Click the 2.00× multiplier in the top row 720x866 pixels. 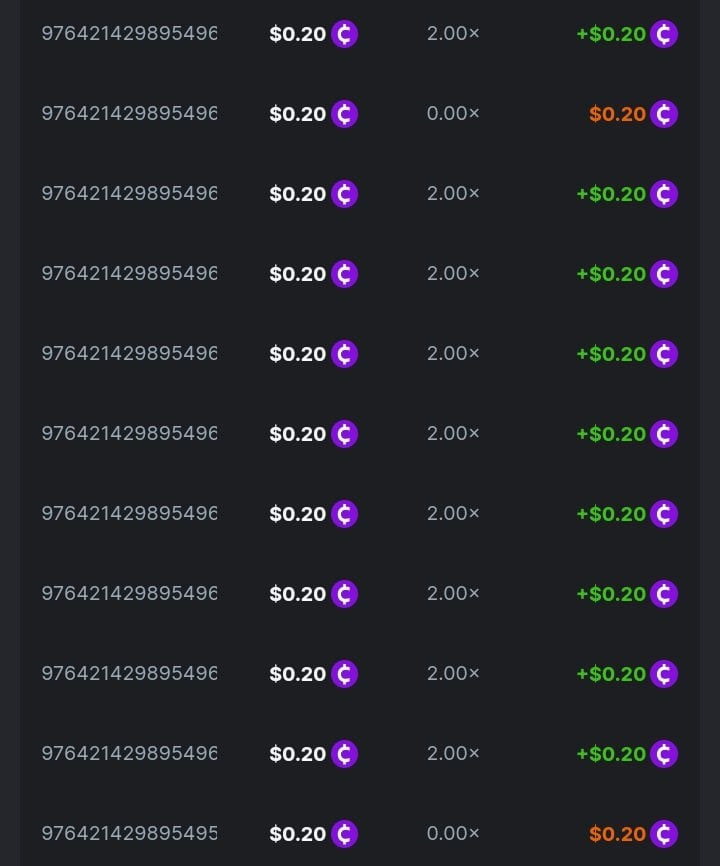(453, 33)
